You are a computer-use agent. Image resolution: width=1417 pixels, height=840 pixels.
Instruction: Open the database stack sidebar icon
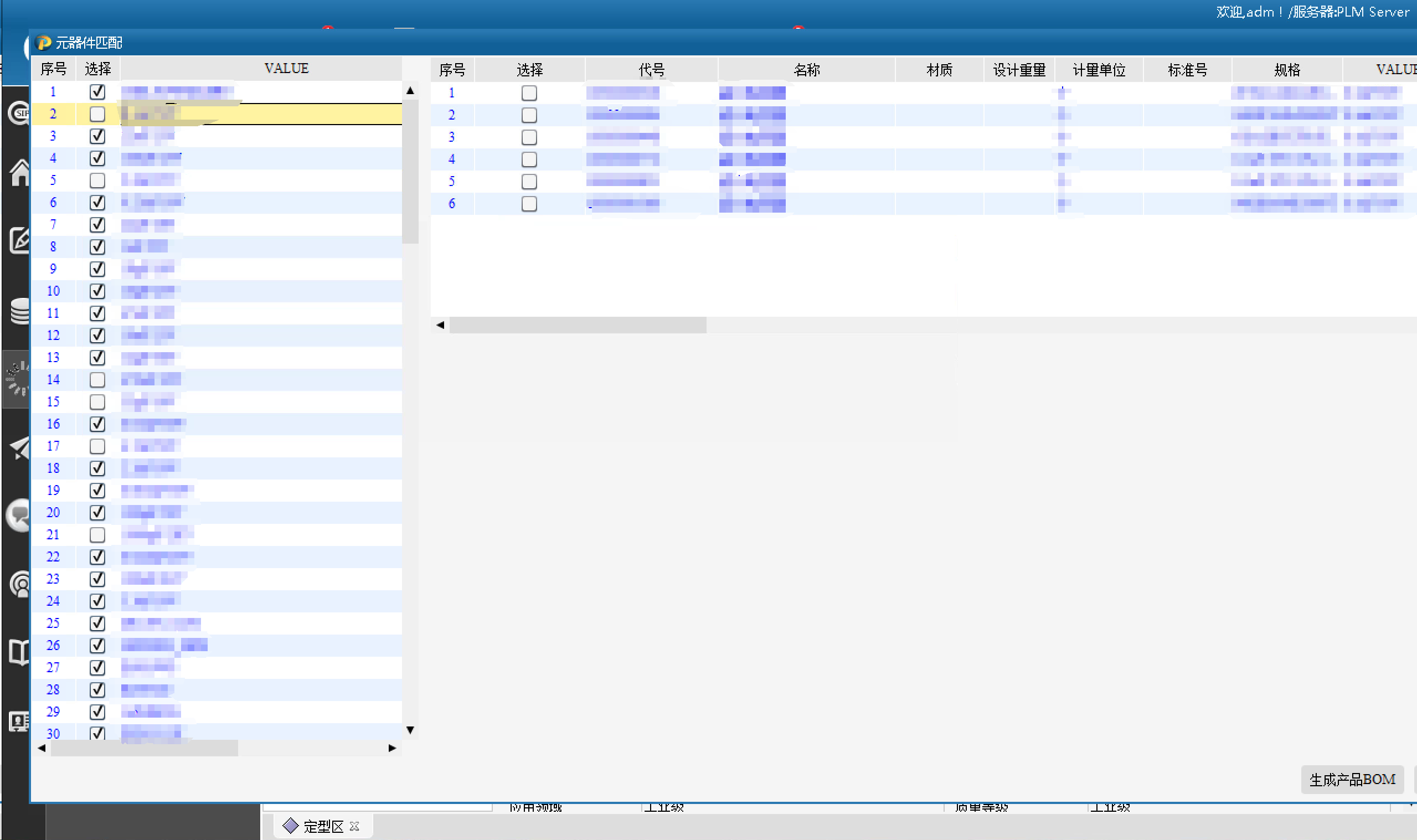click(x=20, y=311)
